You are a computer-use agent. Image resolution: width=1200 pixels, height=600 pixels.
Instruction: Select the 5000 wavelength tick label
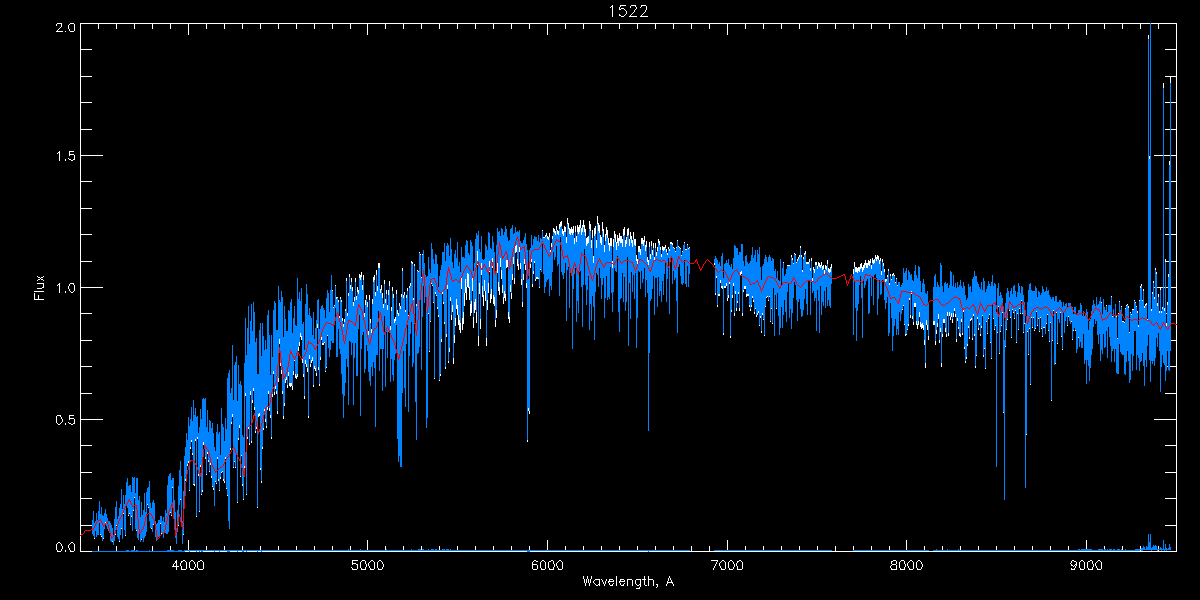tap(367, 563)
